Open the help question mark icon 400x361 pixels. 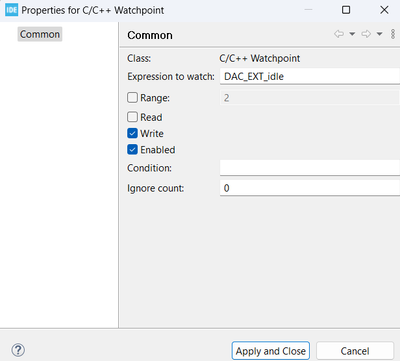pos(18,350)
